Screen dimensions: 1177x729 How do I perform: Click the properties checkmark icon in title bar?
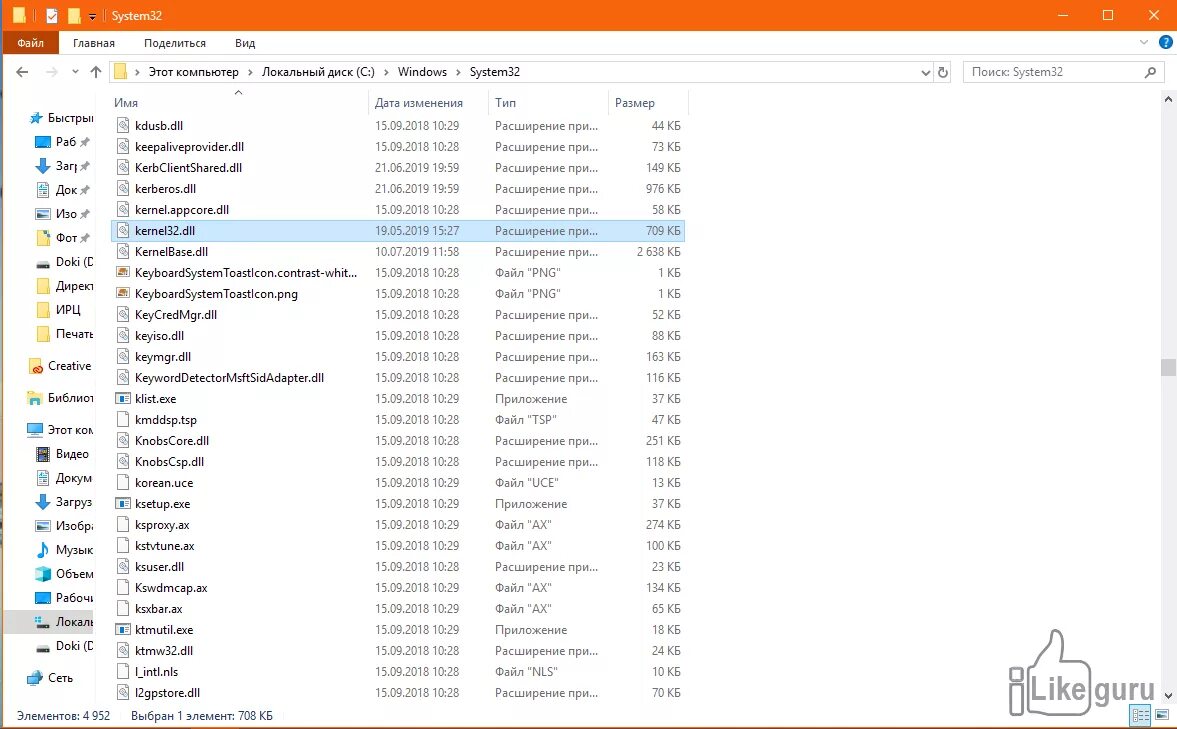(x=52, y=15)
